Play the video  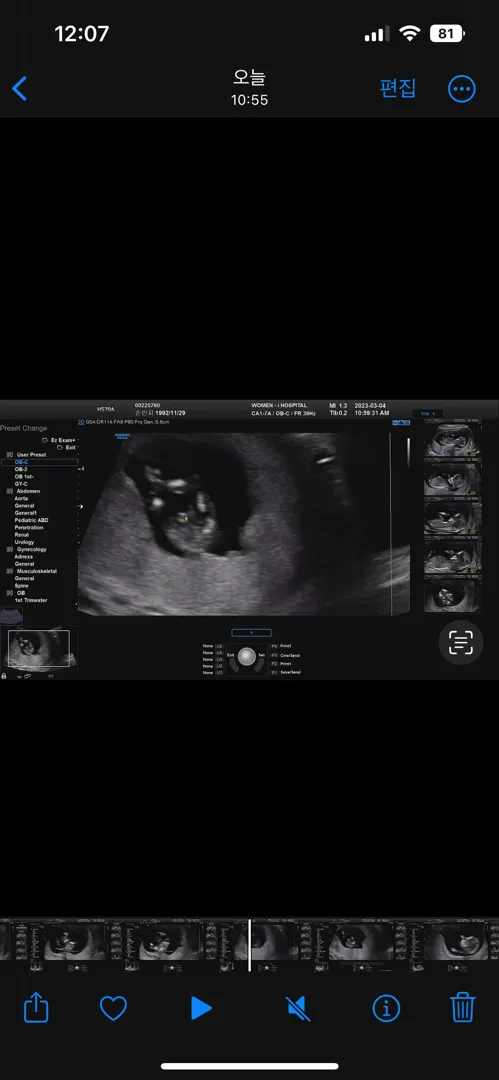(201, 1008)
